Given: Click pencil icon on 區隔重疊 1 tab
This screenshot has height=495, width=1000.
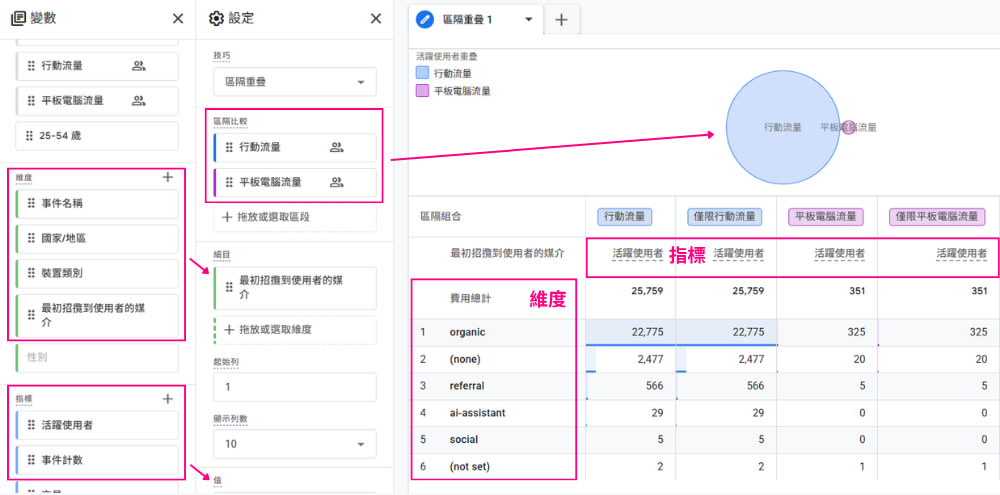Looking at the screenshot, I should [425, 19].
